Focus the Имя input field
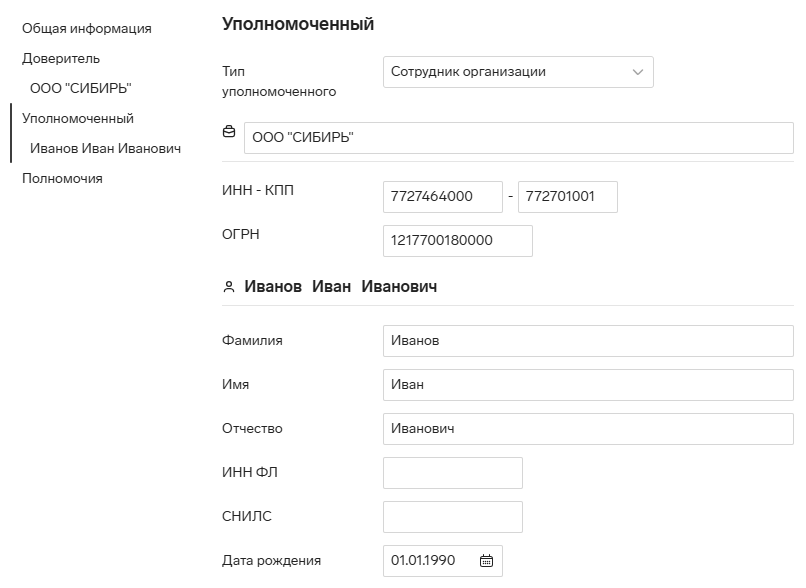 click(x=588, y=385)
